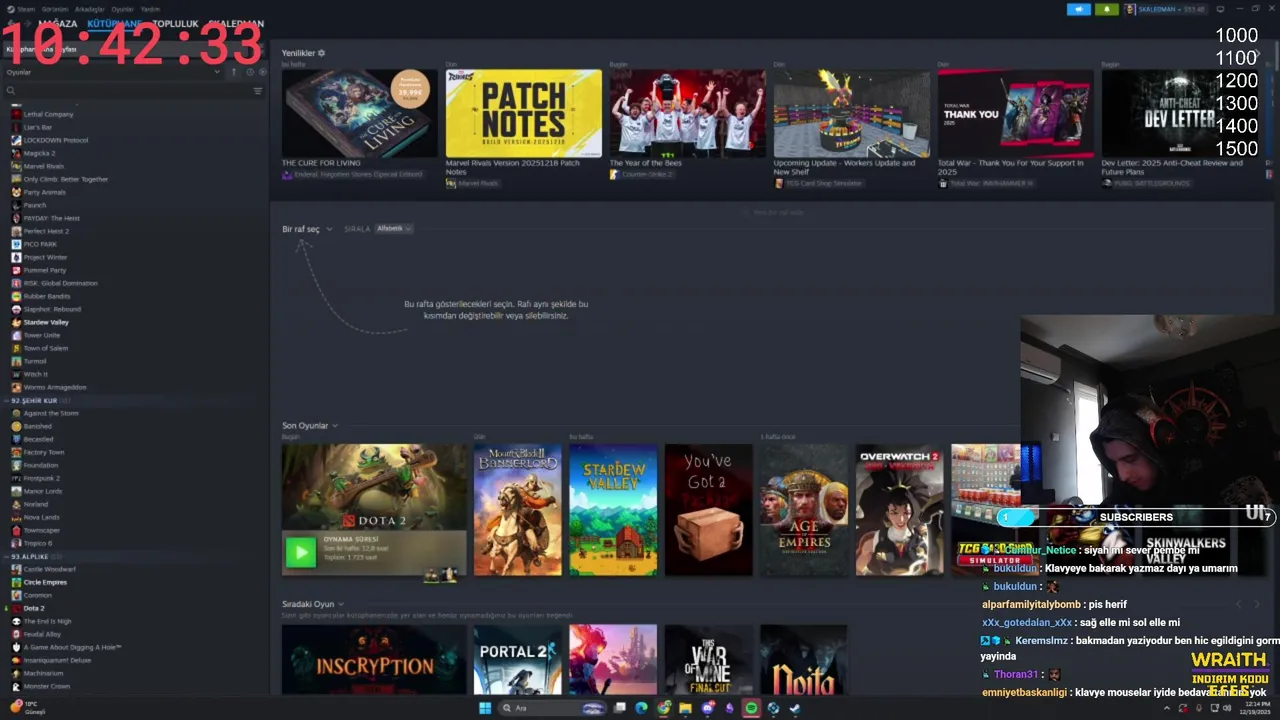The height and width of the screenshot is (720, 1280).
Task: Open the TCG Card Shop upcoming update news
Action: coord(852,113)
